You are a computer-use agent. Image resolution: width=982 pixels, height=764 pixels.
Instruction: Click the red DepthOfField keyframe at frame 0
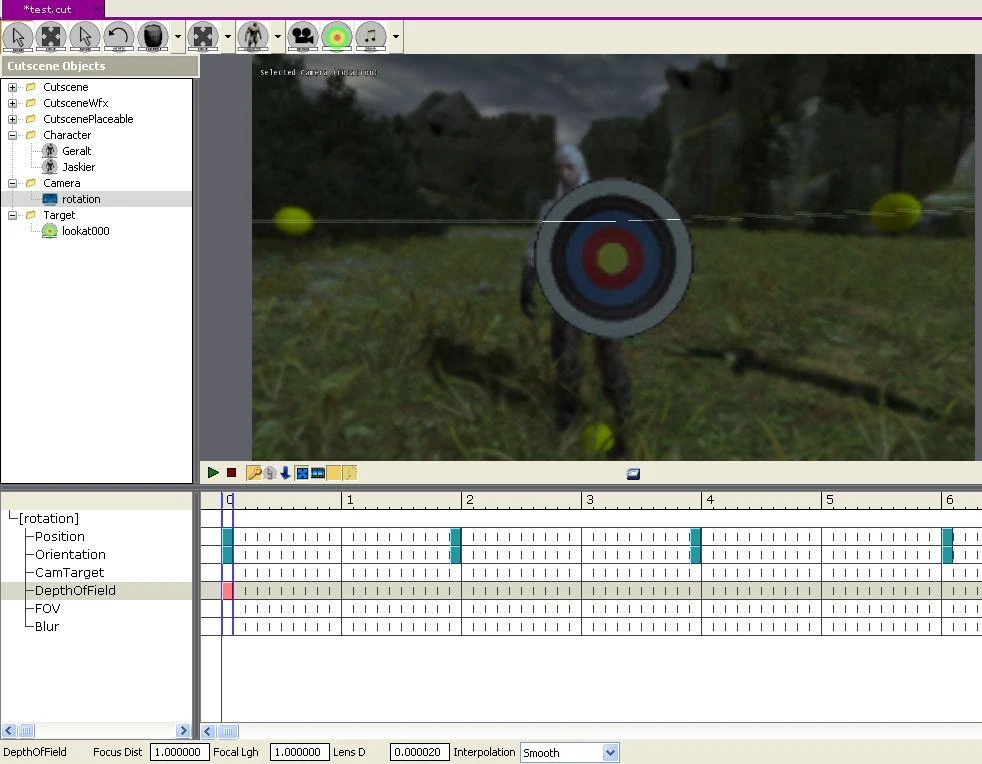[x=228, y=591]
